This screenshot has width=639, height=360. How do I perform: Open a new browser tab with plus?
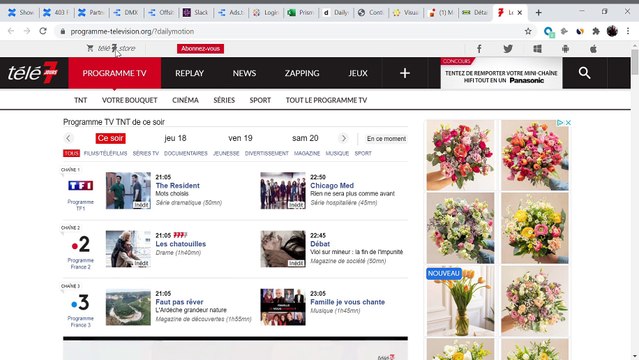point(538,13)
